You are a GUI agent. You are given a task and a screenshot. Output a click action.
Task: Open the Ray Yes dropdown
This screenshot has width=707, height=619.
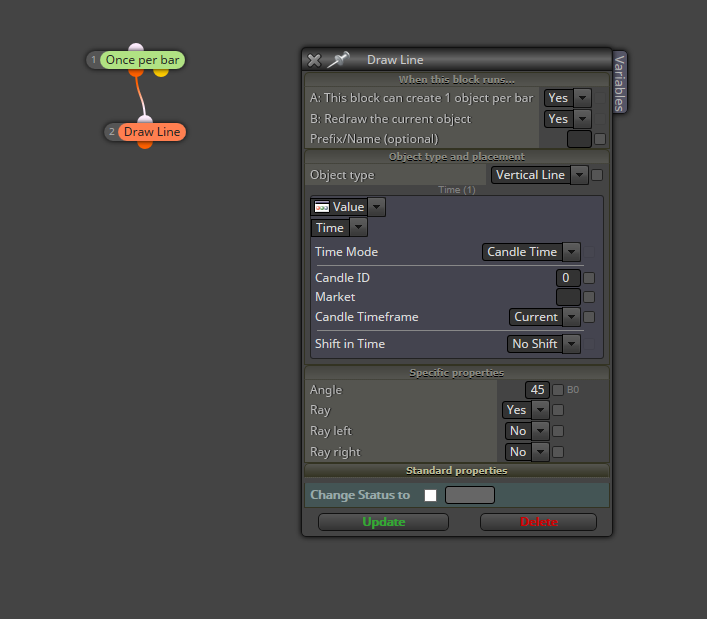(x=525, y=410)
